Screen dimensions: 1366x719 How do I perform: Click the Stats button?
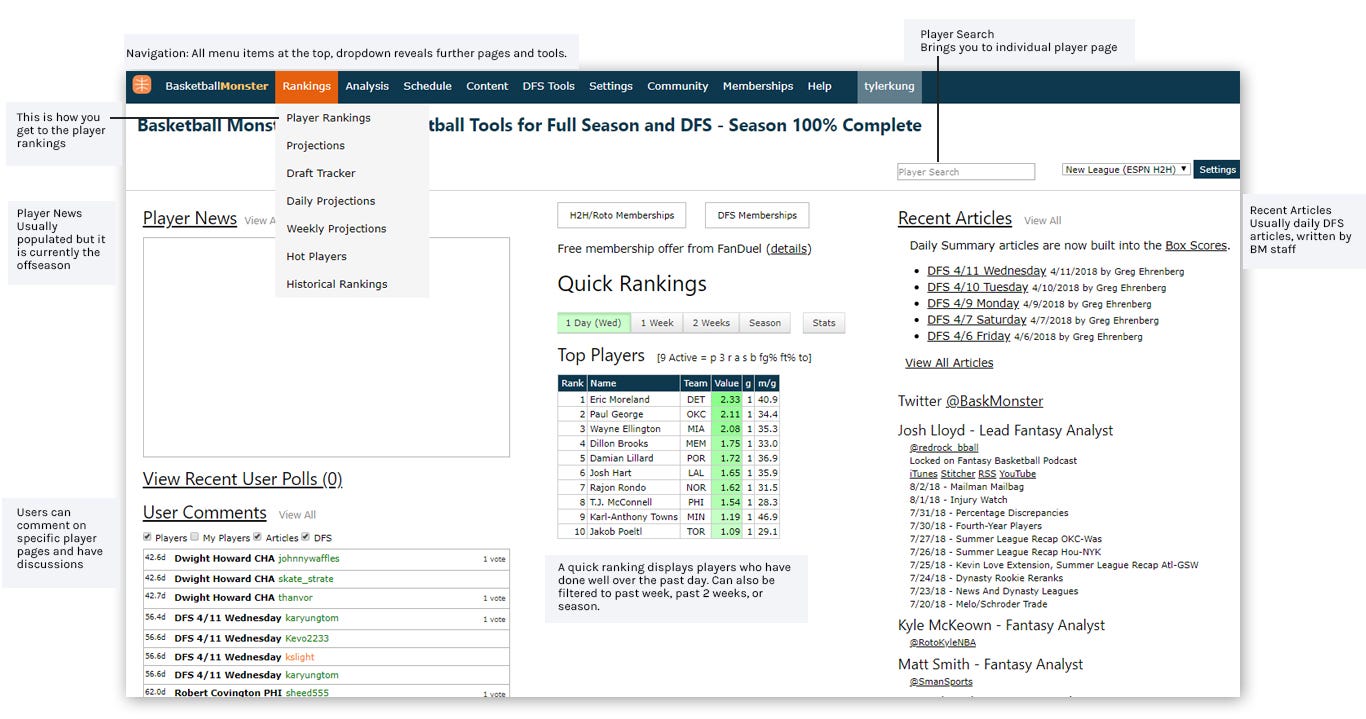824,323
